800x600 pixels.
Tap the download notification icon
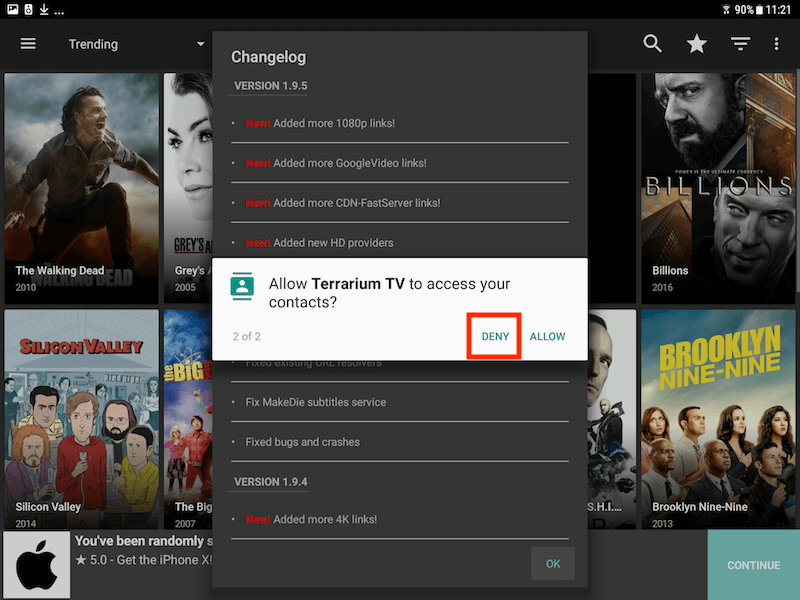tap(44, 9)
